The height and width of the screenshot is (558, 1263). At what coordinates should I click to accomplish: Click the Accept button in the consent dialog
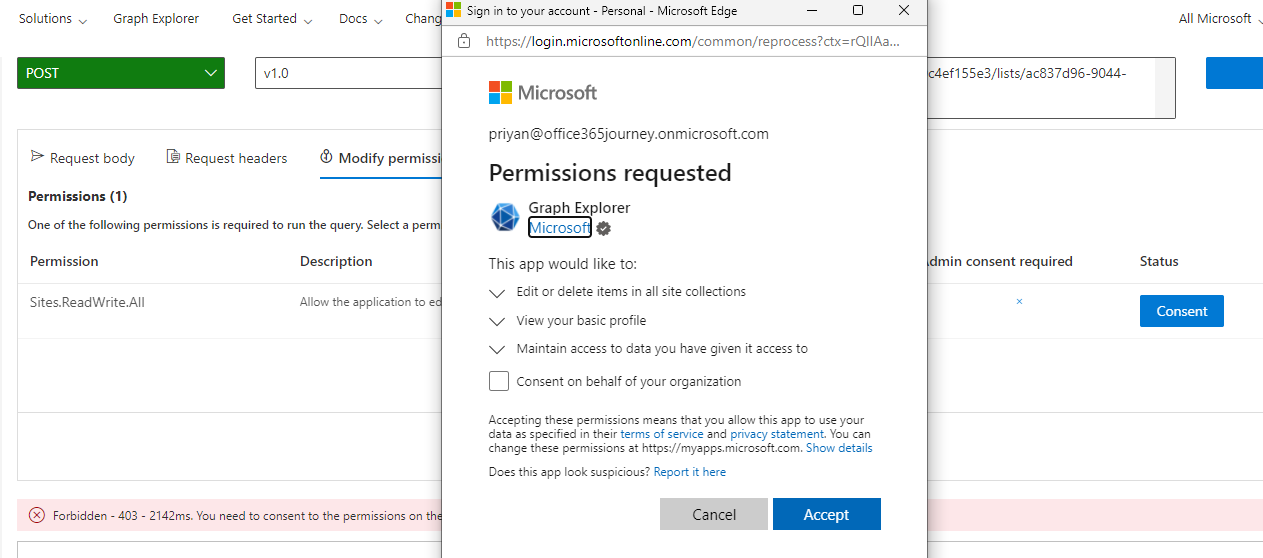coord(826,514)
